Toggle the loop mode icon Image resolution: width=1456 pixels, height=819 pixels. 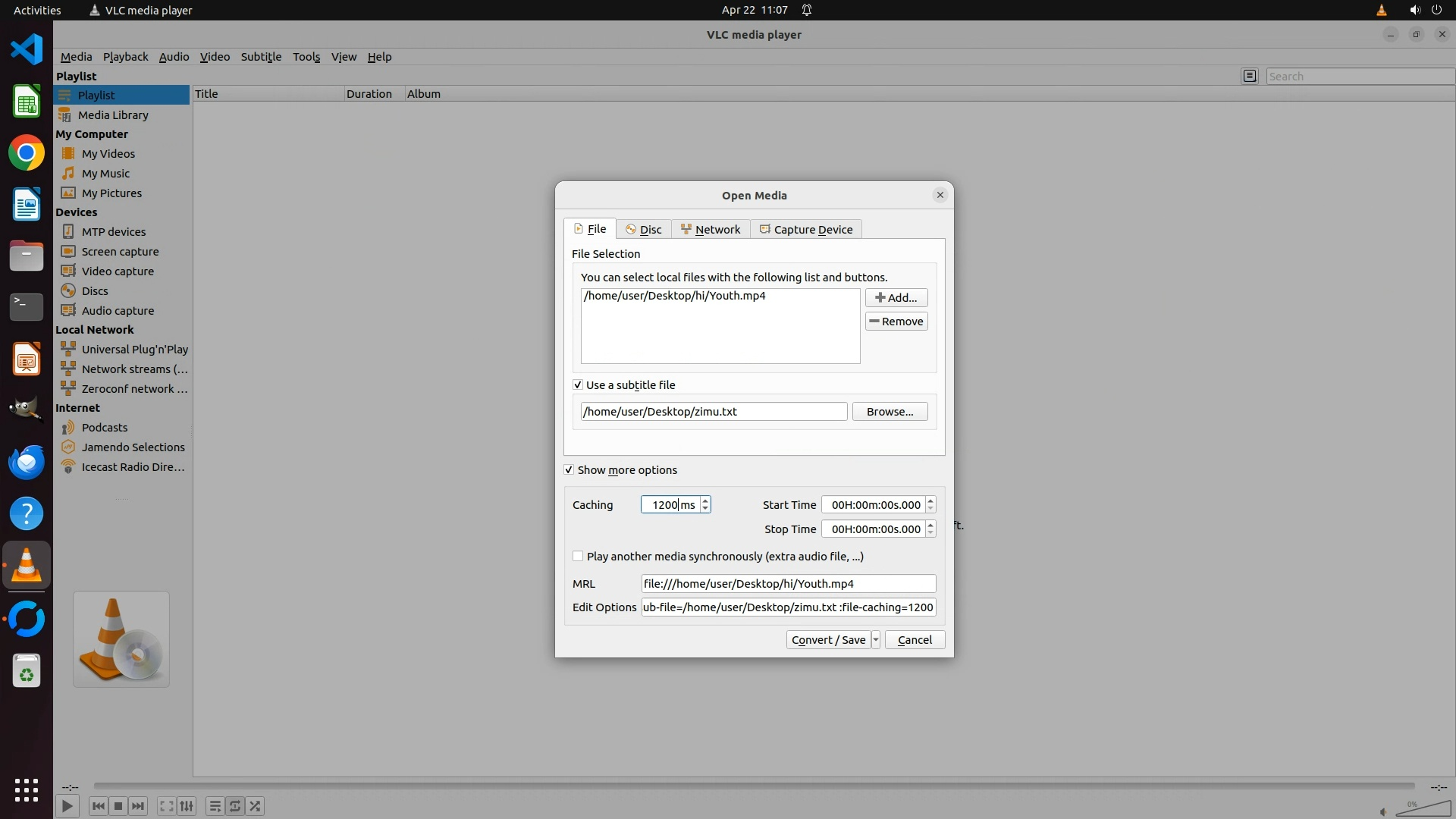[235, 806]
